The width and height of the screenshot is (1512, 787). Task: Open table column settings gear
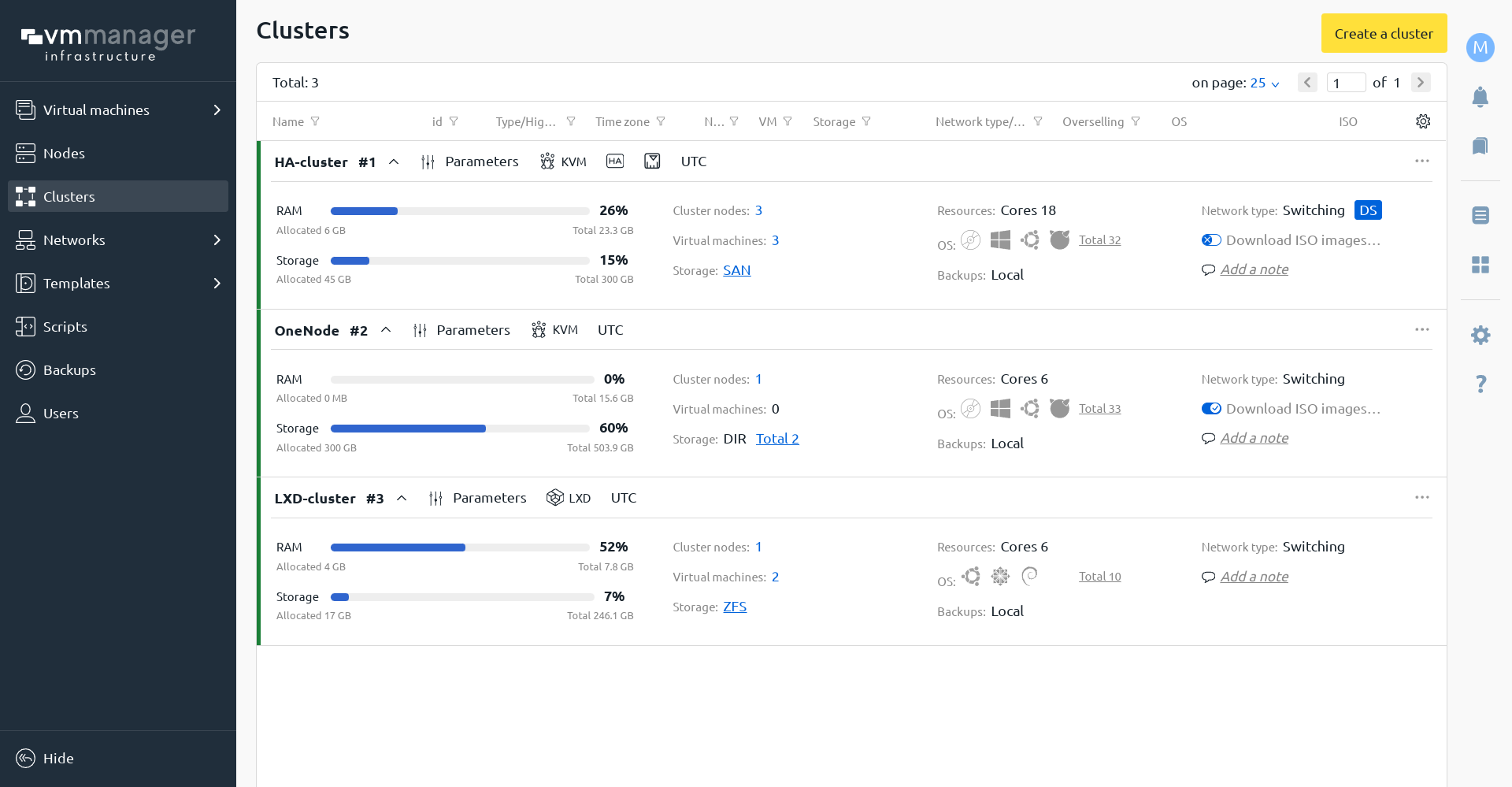point(1422,121)
